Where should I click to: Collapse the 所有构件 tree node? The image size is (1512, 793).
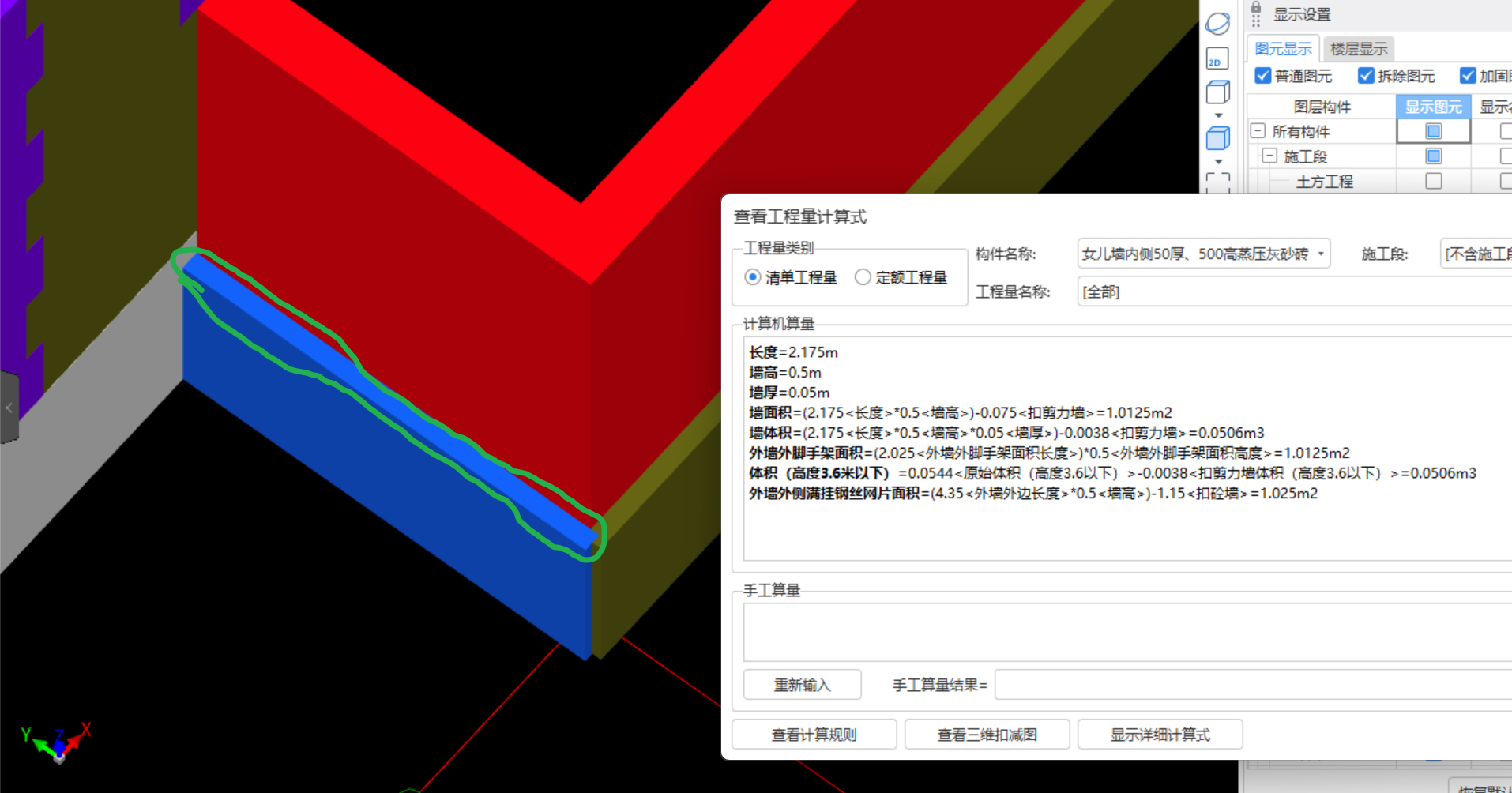(x=1258, y=130)
